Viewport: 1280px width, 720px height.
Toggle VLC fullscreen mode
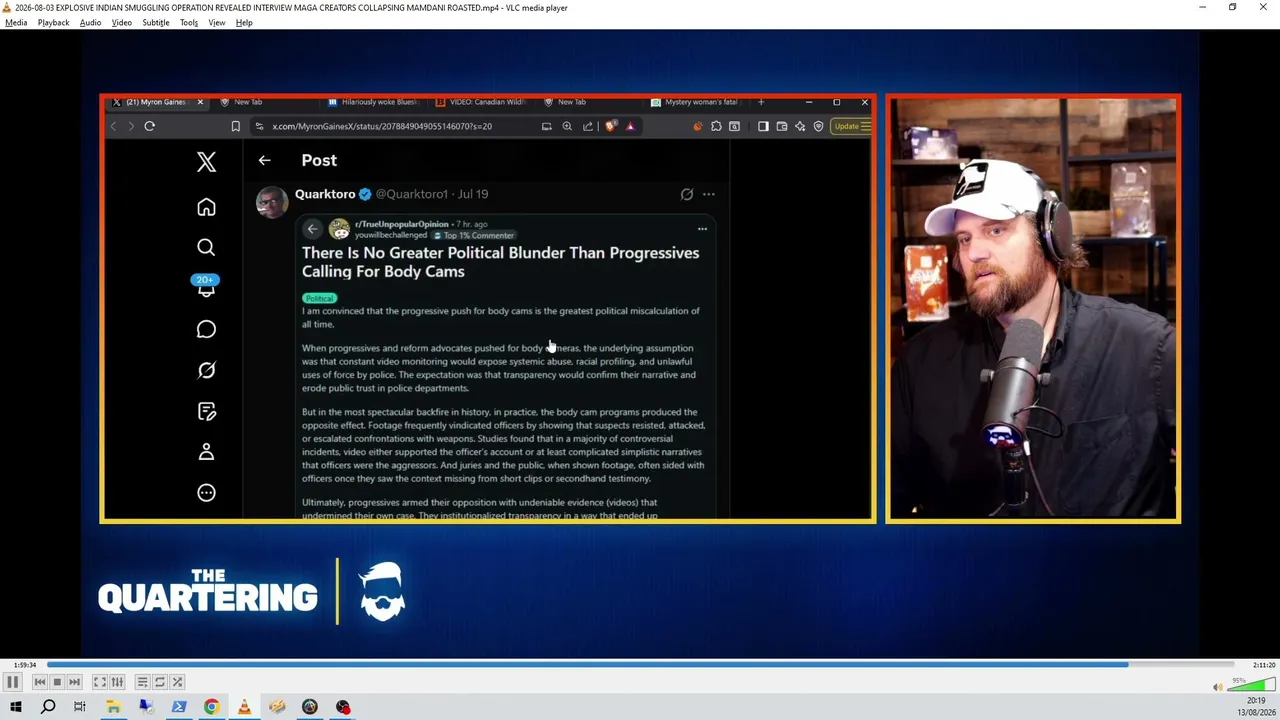click(100, 682)
